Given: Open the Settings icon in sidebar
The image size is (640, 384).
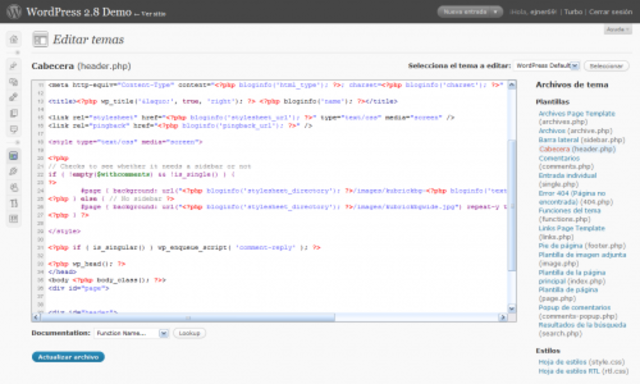Looking at the screenshot, I should click(14, 219).
